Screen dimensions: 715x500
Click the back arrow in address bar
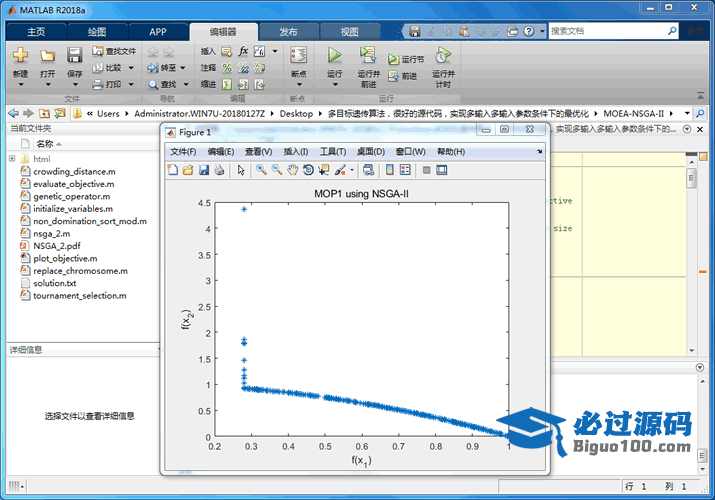coord(14,113)
